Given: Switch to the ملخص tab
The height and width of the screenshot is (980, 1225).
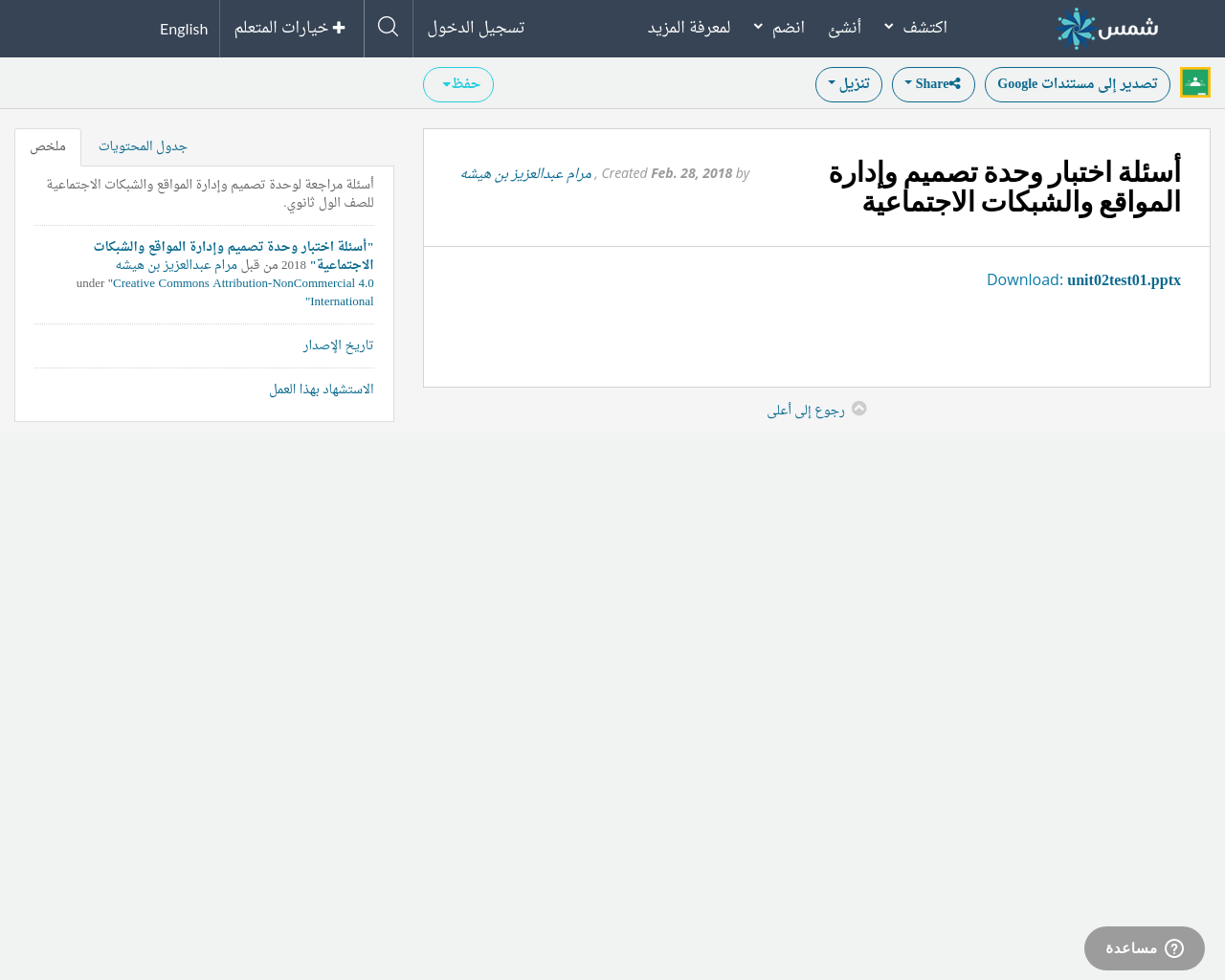Looking at the screenshot, I should [48, 146].
